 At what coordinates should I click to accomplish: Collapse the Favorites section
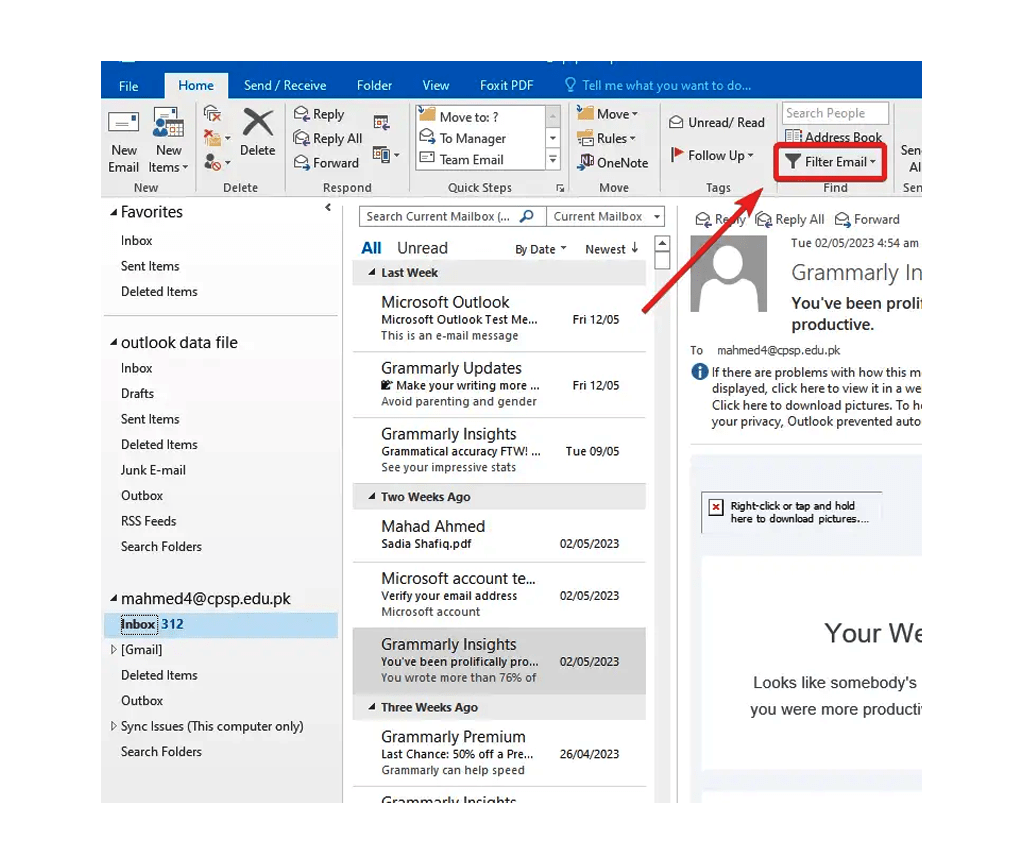tap(114, 212)
